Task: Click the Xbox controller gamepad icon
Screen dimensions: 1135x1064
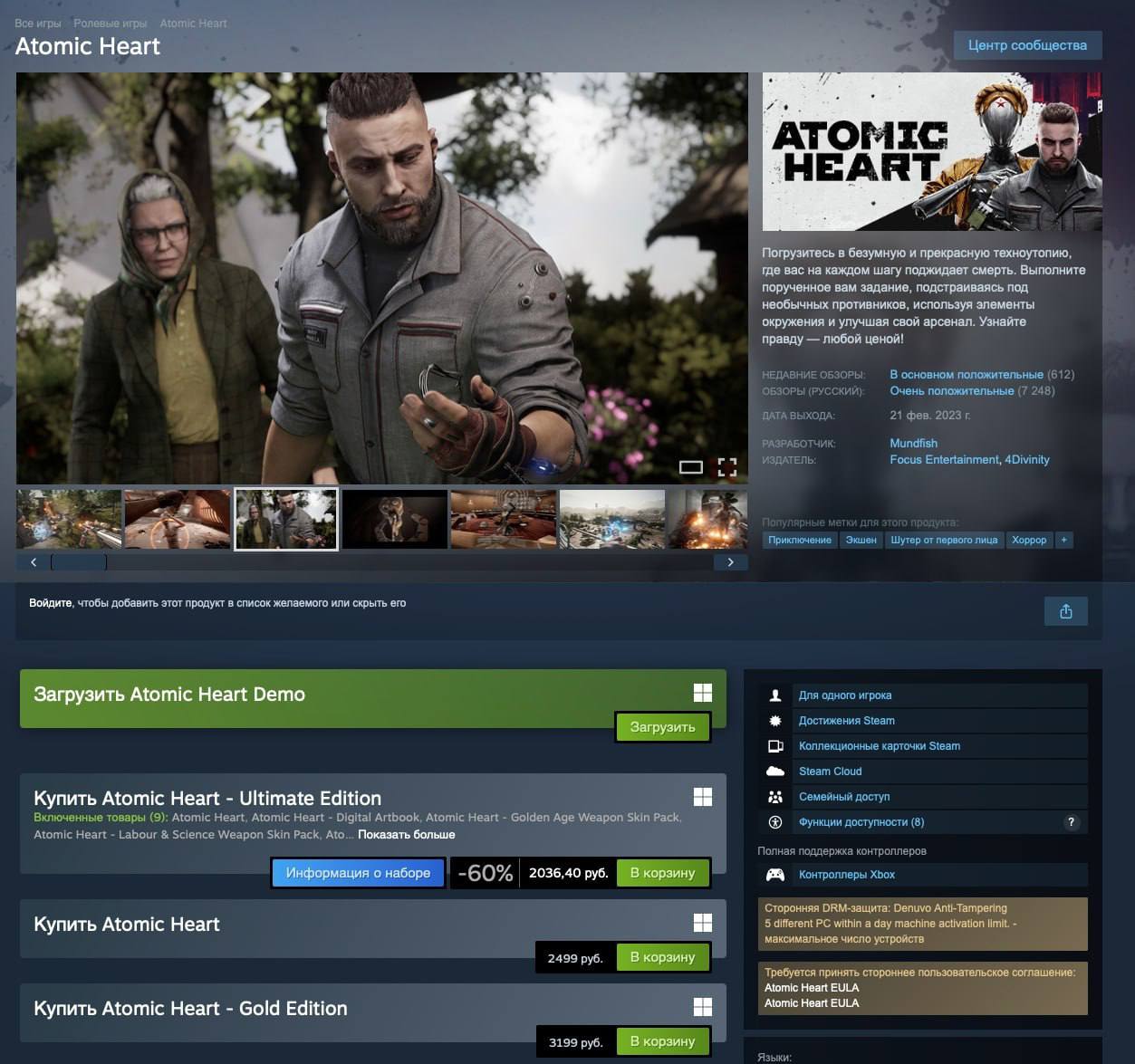Action: 775,875
